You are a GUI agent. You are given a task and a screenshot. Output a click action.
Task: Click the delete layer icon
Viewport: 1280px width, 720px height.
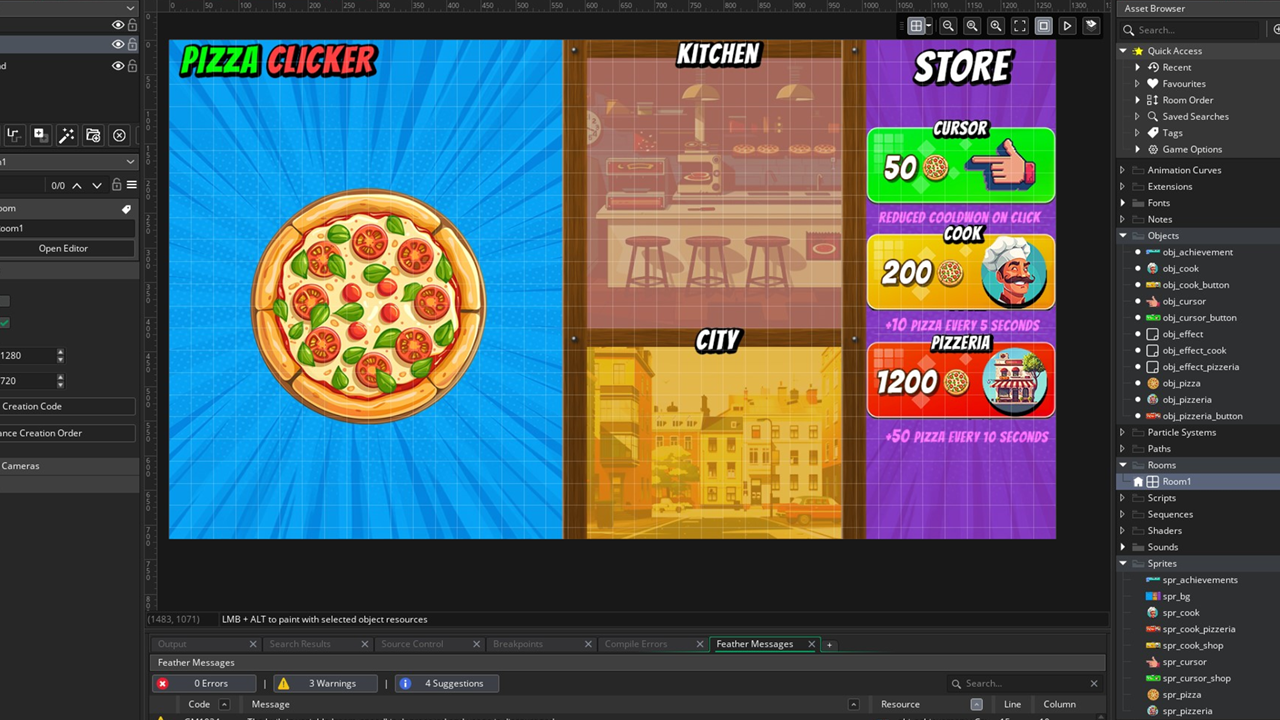pyautogui.click(x=120, y=135)
